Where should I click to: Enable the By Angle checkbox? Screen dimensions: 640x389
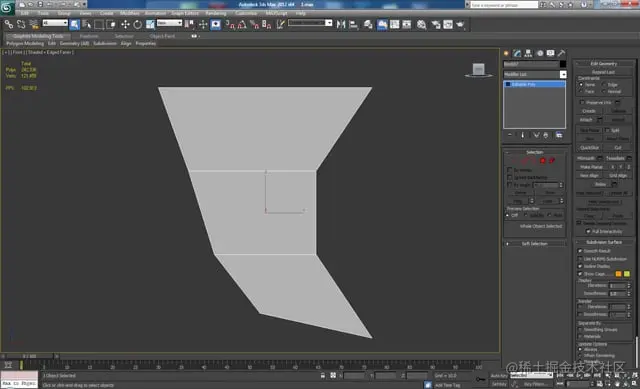[x=509, y=185]
